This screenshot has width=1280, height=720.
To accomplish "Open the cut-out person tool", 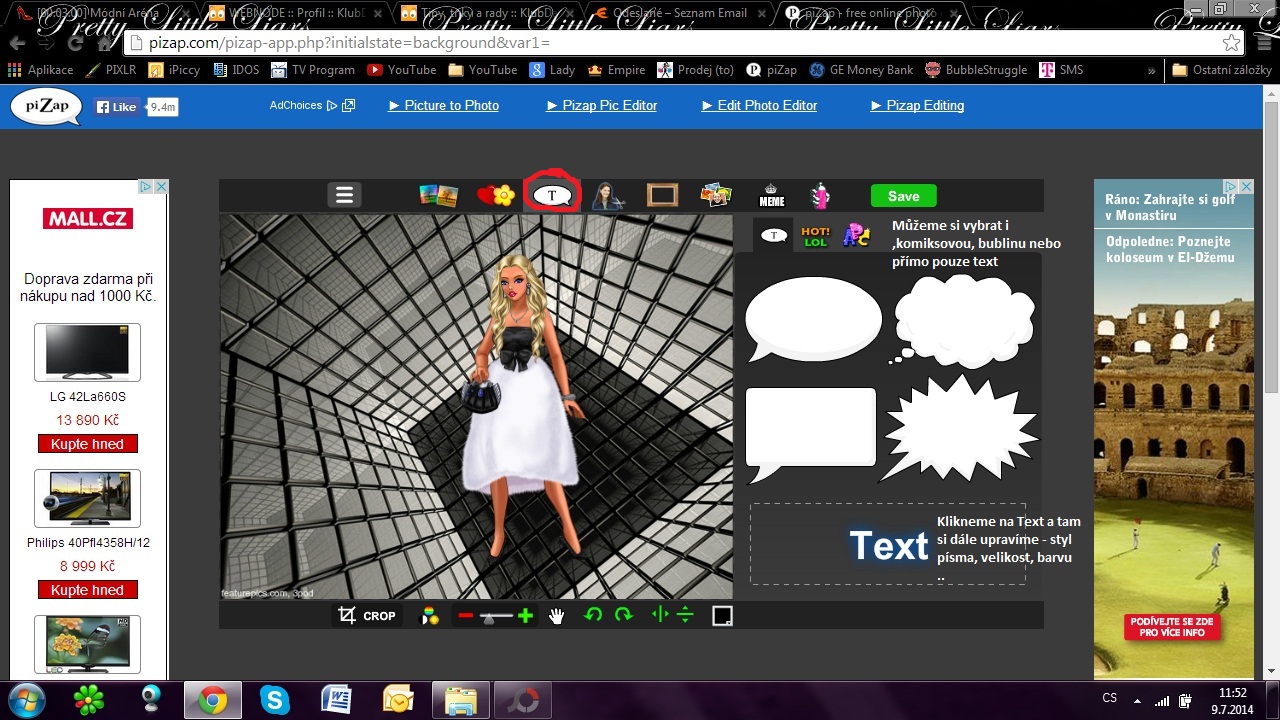I will 607,195.
